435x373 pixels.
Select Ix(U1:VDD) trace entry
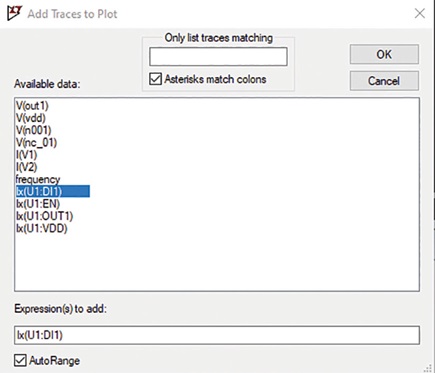point(42,228)
